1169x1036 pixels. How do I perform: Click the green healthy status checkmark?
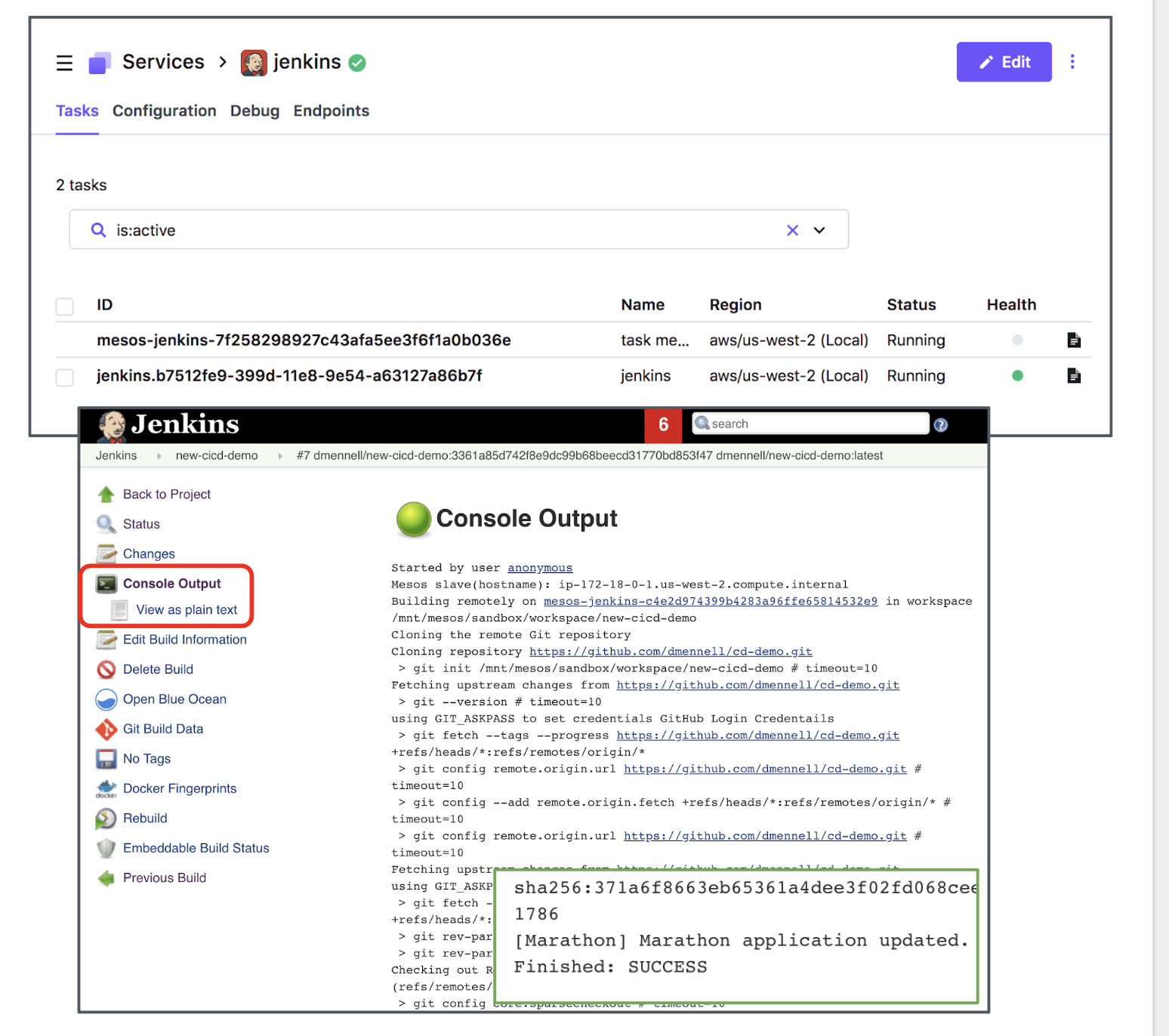357,63
